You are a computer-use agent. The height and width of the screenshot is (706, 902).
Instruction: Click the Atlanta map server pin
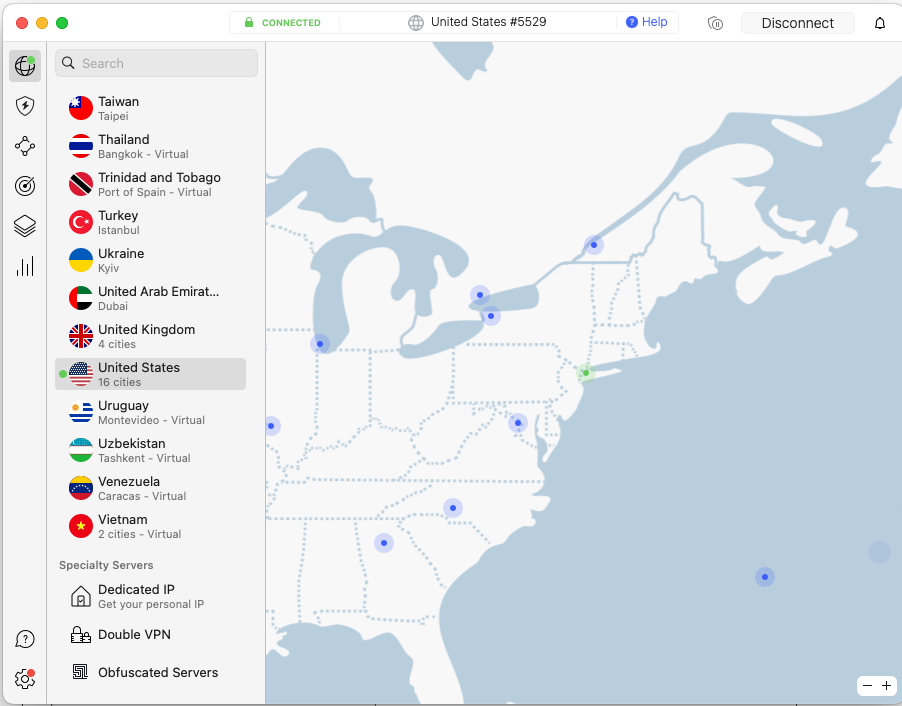click(384, 543)
